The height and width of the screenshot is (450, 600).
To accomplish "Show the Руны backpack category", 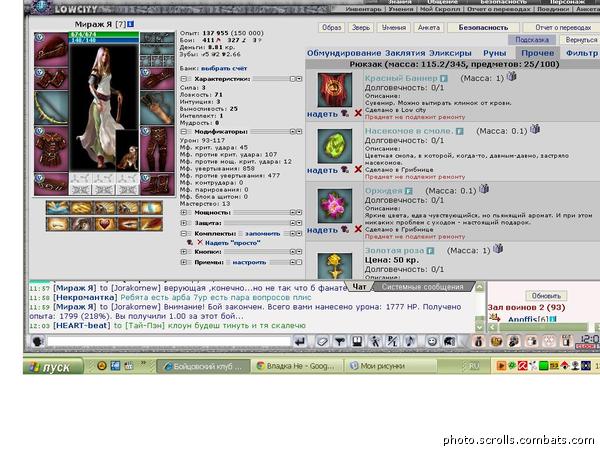I will 494,53.
